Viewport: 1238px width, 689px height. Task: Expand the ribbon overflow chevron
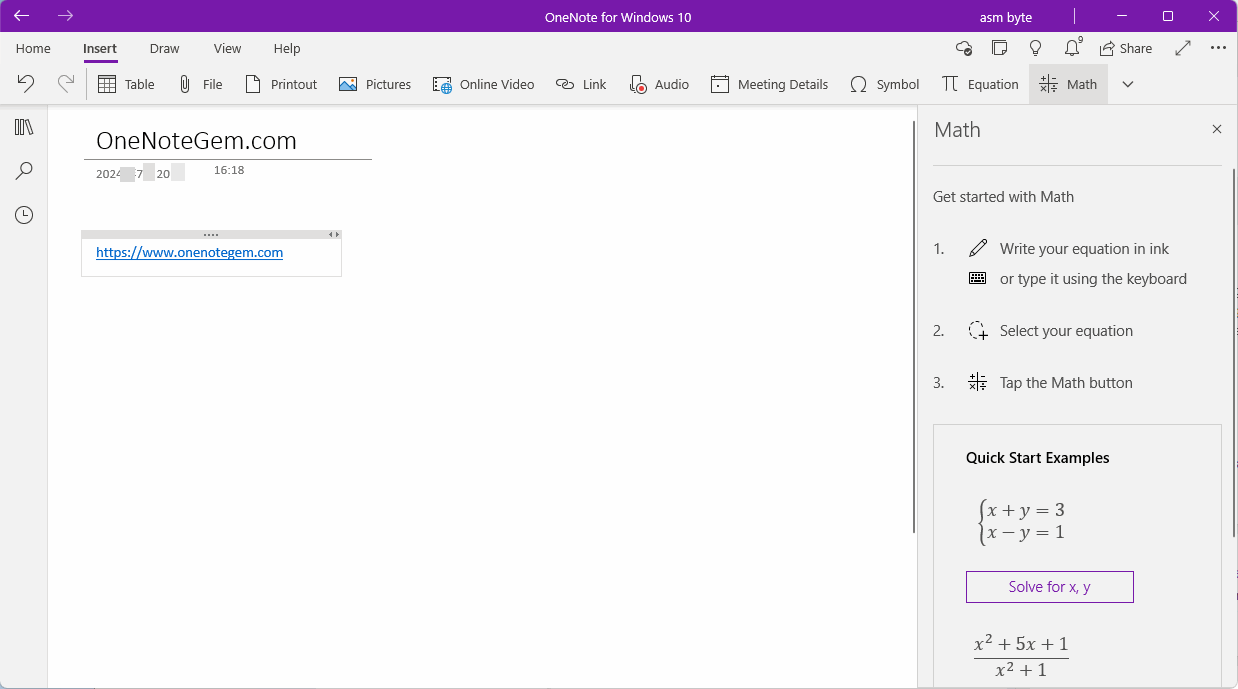[x=1128, y=84]
